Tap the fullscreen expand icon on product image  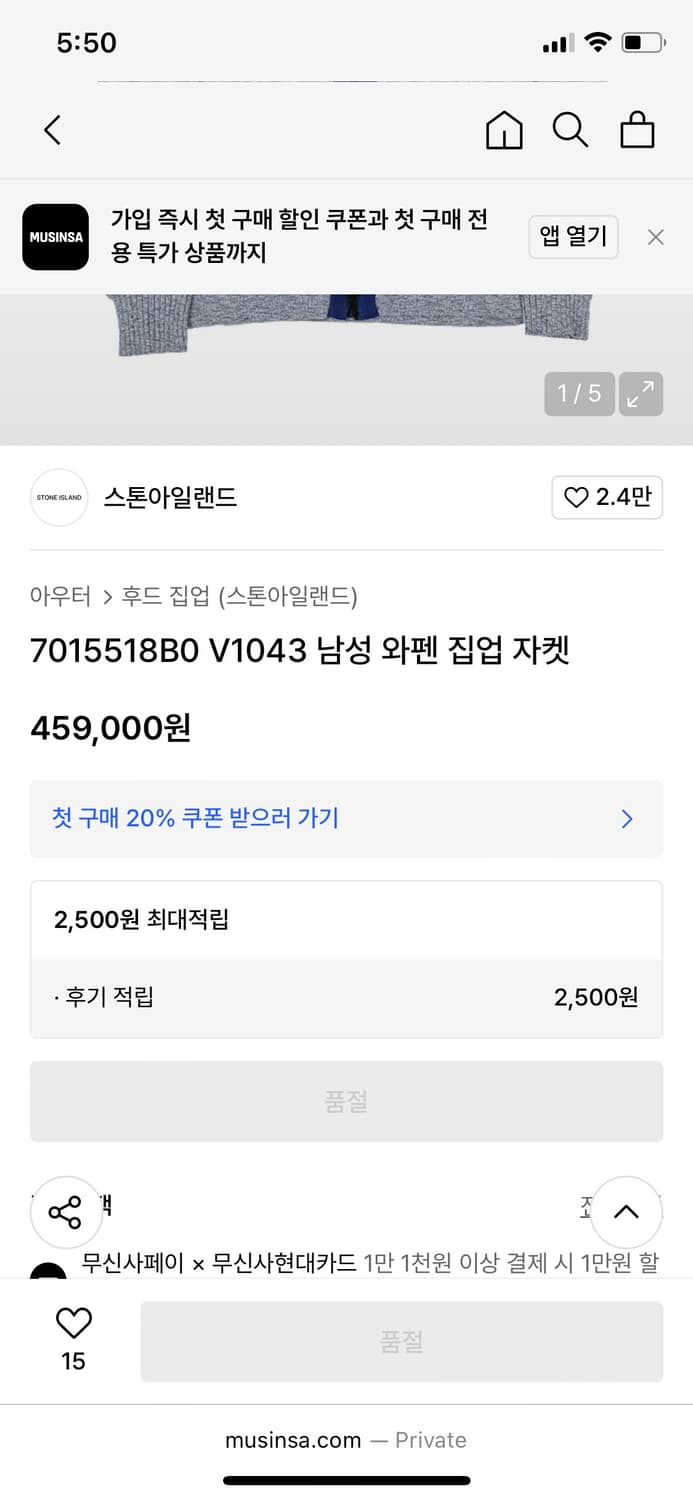641,393
